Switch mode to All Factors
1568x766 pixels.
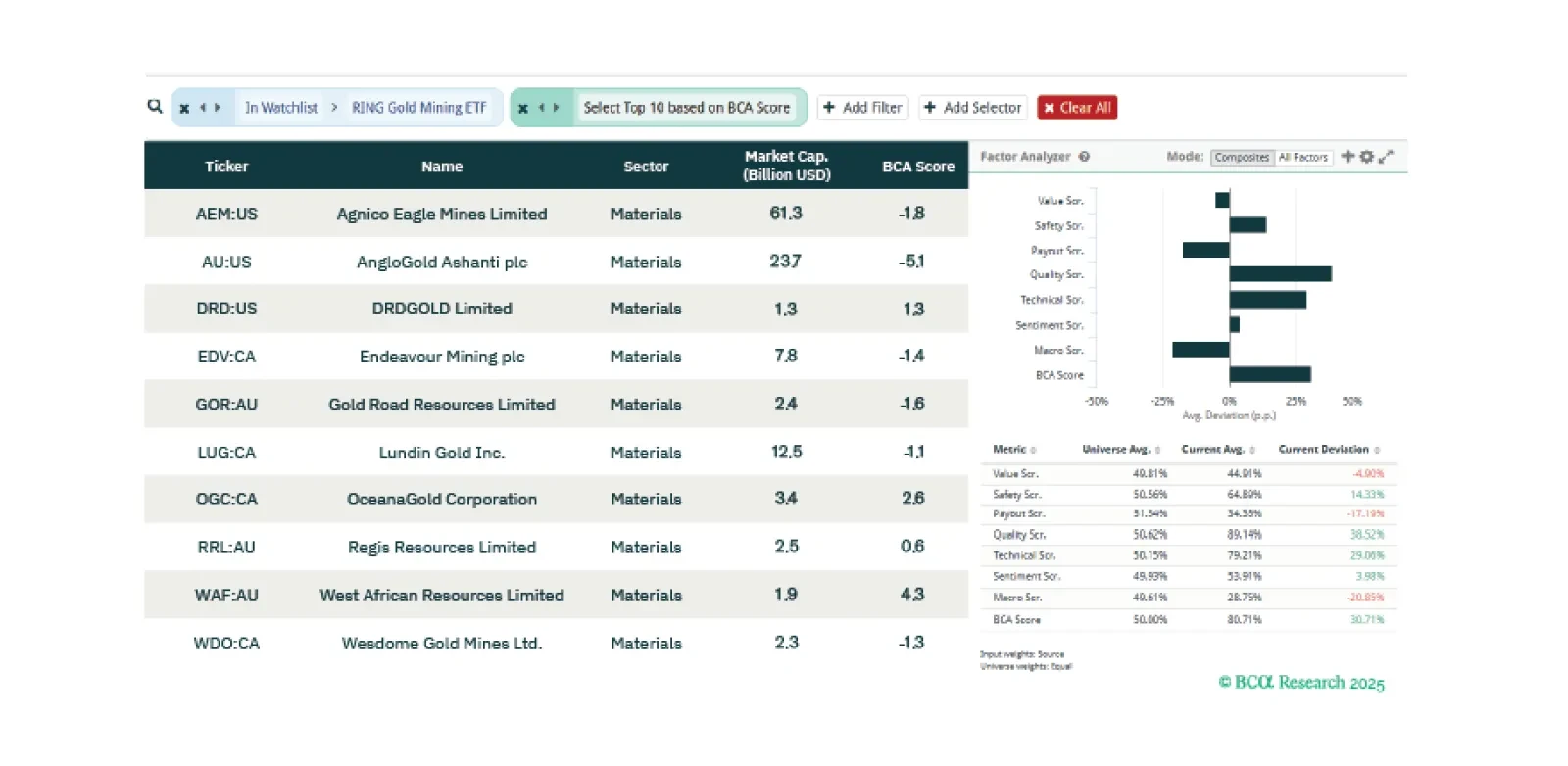click(1302, 157)
